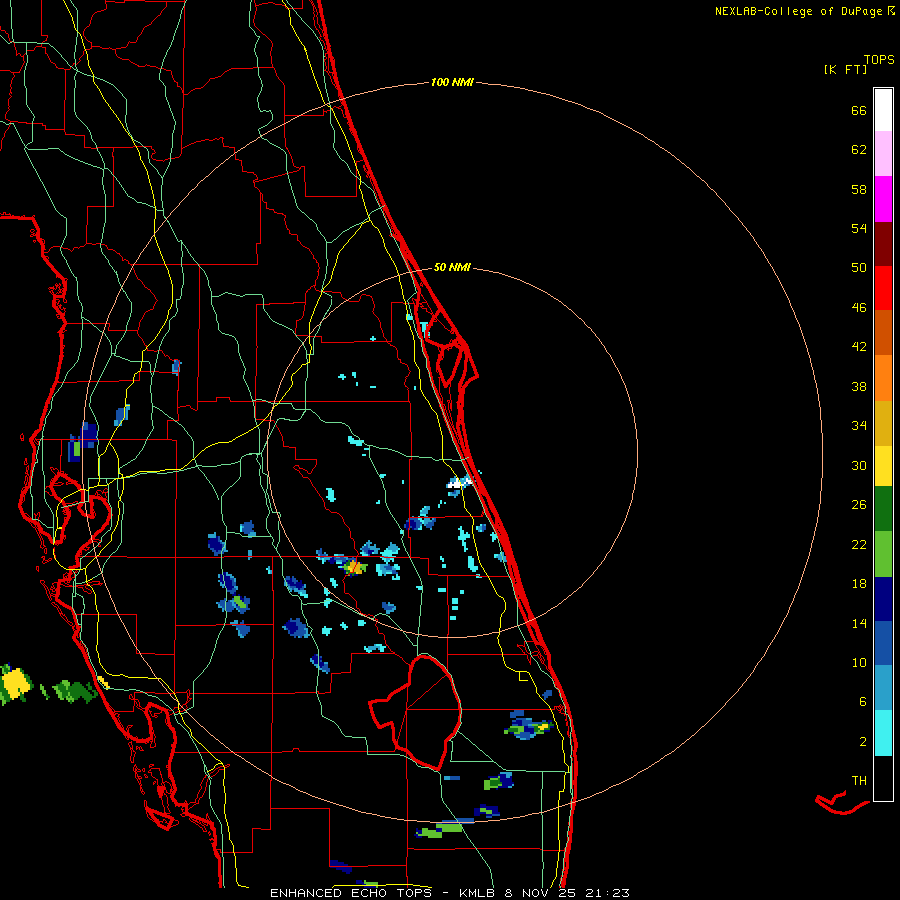Click the 58 legend value
The image size is (900, 900).
click(x=859, y=189)
